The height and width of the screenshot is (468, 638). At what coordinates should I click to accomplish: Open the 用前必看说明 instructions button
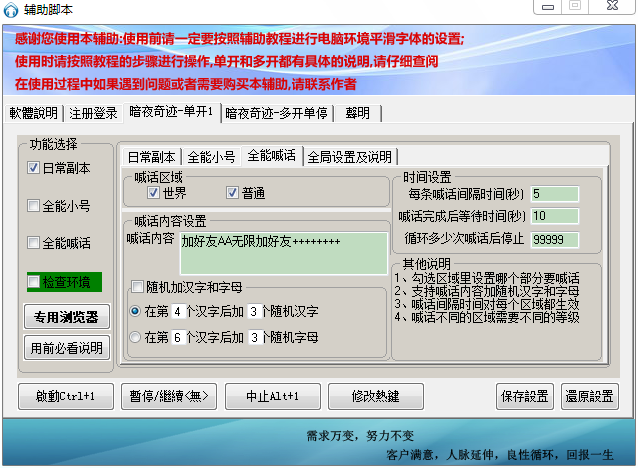point(66,348)
